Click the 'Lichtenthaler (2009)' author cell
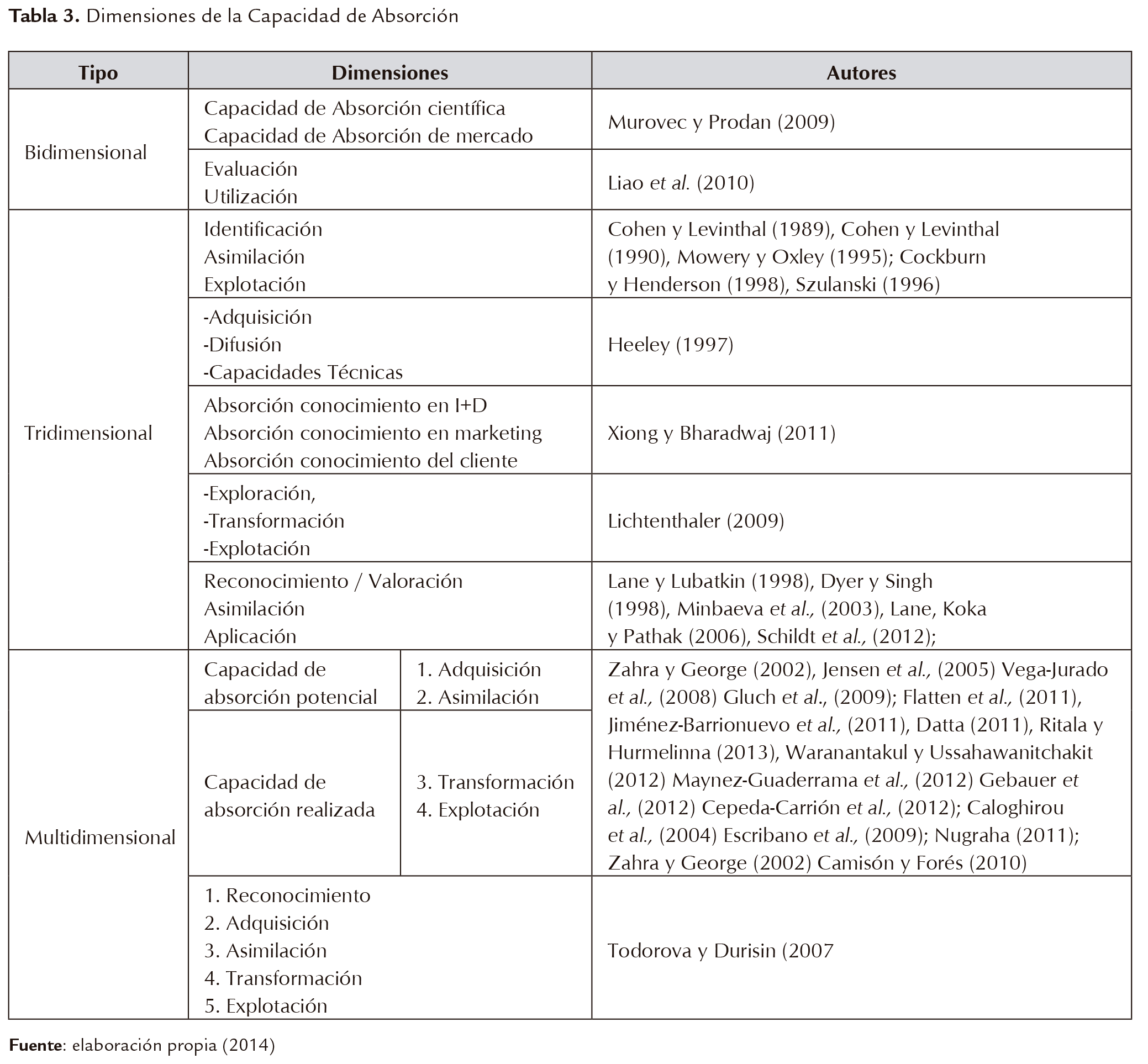The width and height of the screenshot is (1148, 1064). (696, 520)
